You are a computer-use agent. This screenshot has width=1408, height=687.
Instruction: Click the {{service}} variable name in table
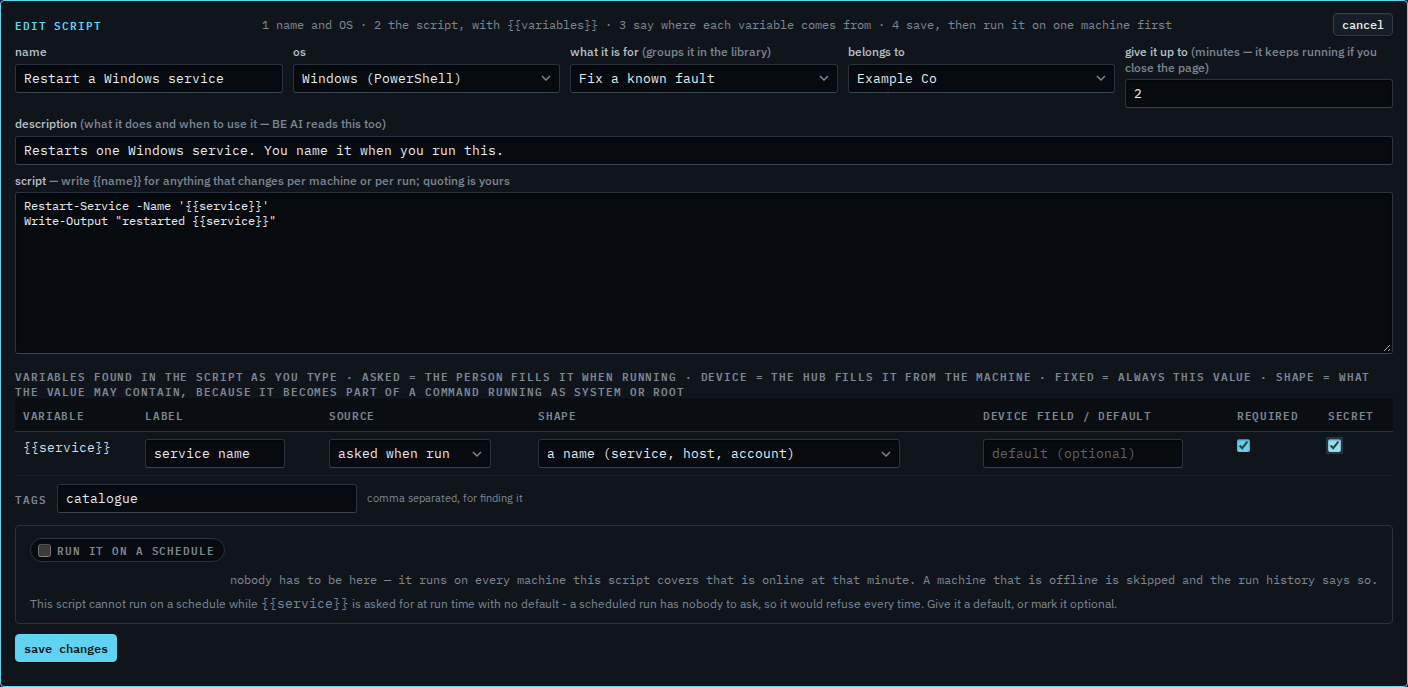(67, 448)
